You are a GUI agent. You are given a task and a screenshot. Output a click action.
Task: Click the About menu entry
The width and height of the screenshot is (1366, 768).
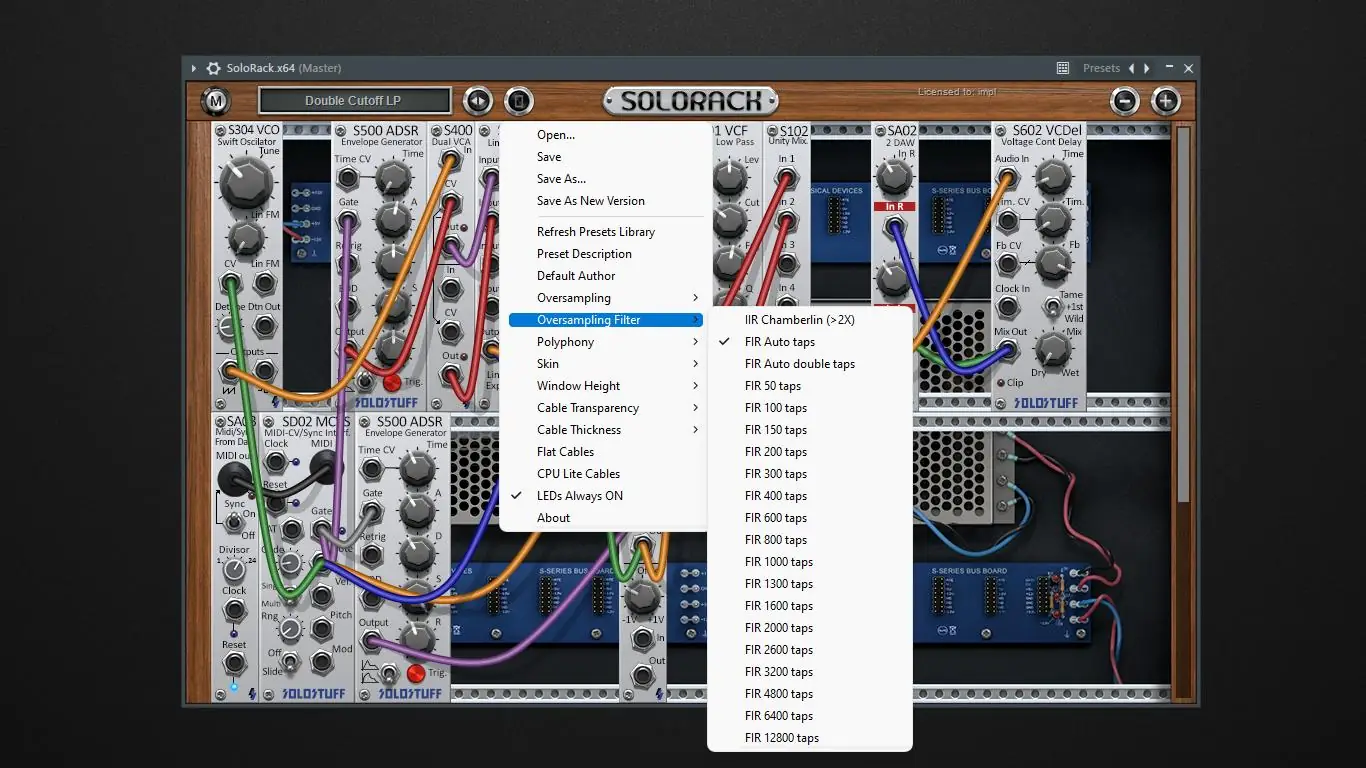pyautogui.click(x=553, y=518)
